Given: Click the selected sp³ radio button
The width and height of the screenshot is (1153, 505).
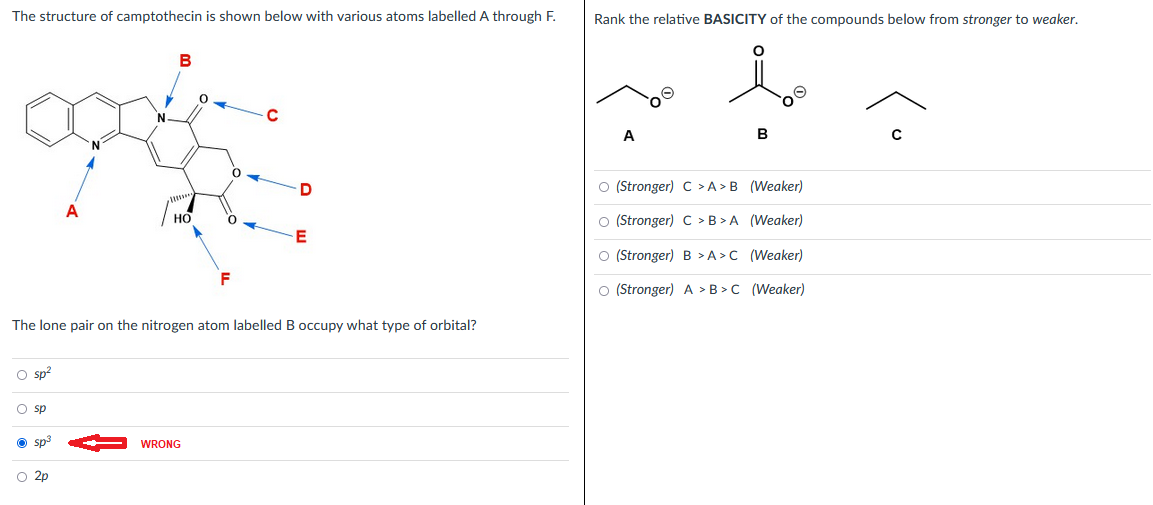Looking at the screenshot, I should 21,443.
